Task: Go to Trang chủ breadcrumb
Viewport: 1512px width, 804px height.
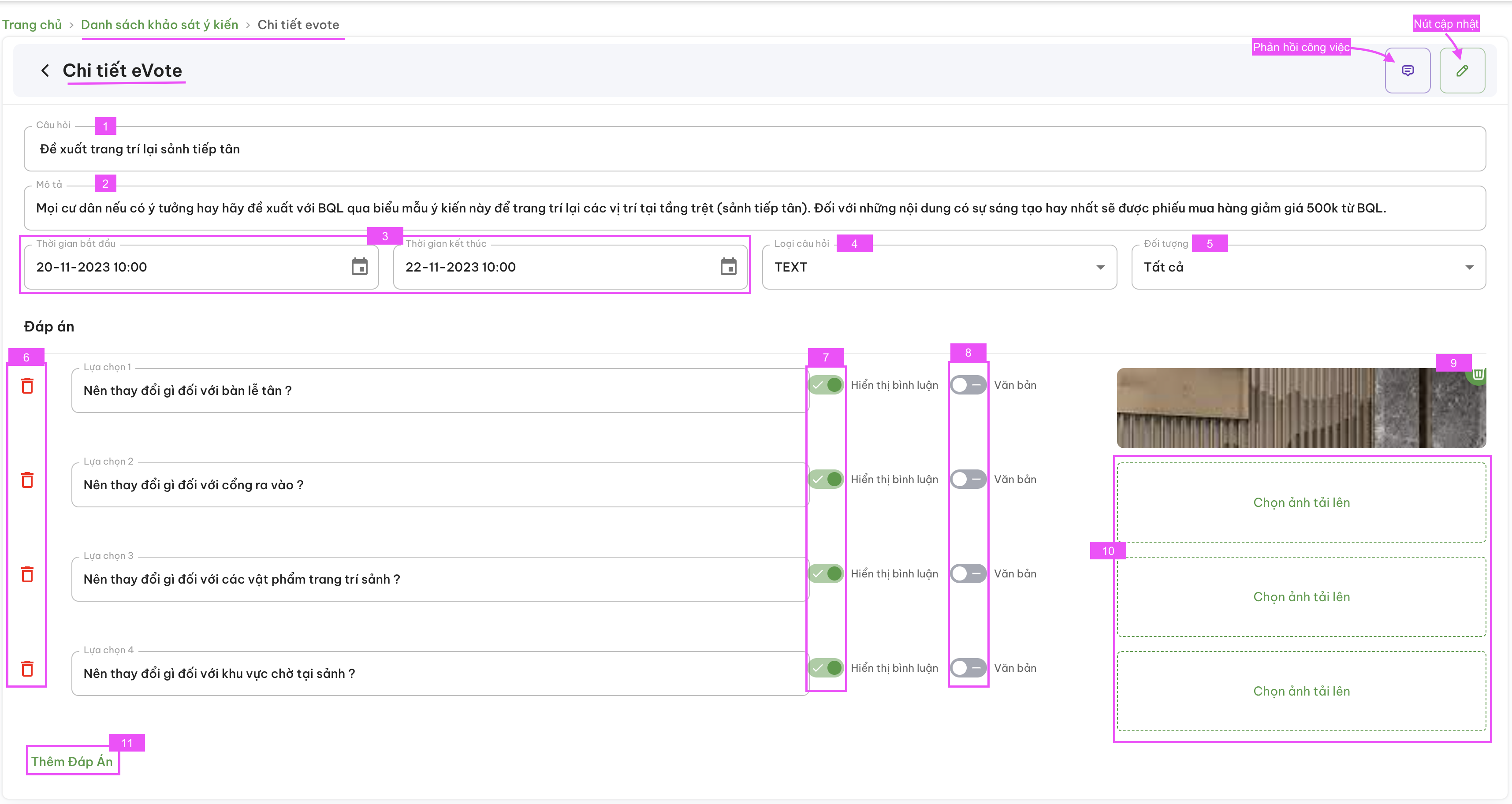Action: (32, 25)
